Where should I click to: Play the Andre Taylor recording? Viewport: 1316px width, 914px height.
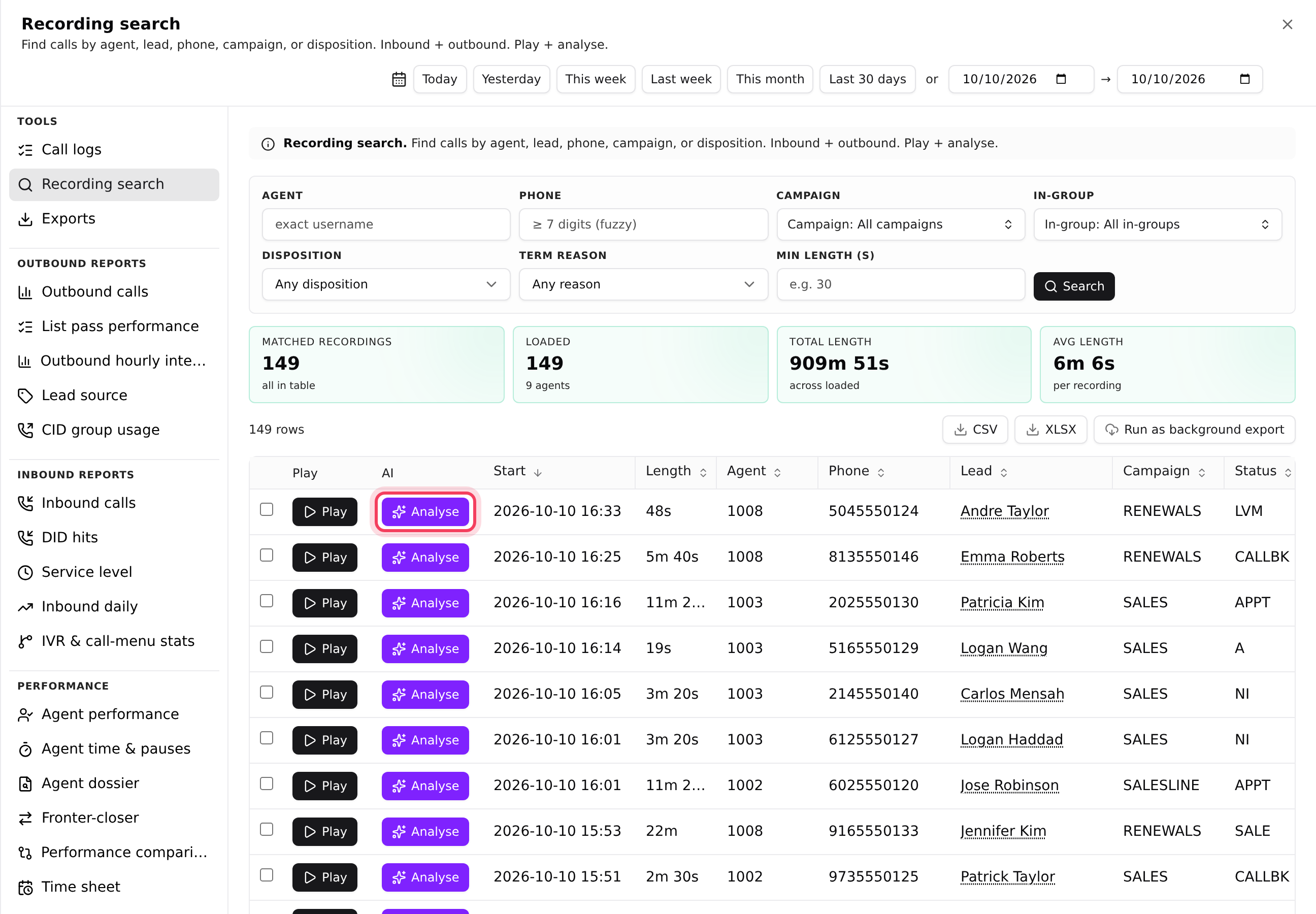[x=325, y=511]
